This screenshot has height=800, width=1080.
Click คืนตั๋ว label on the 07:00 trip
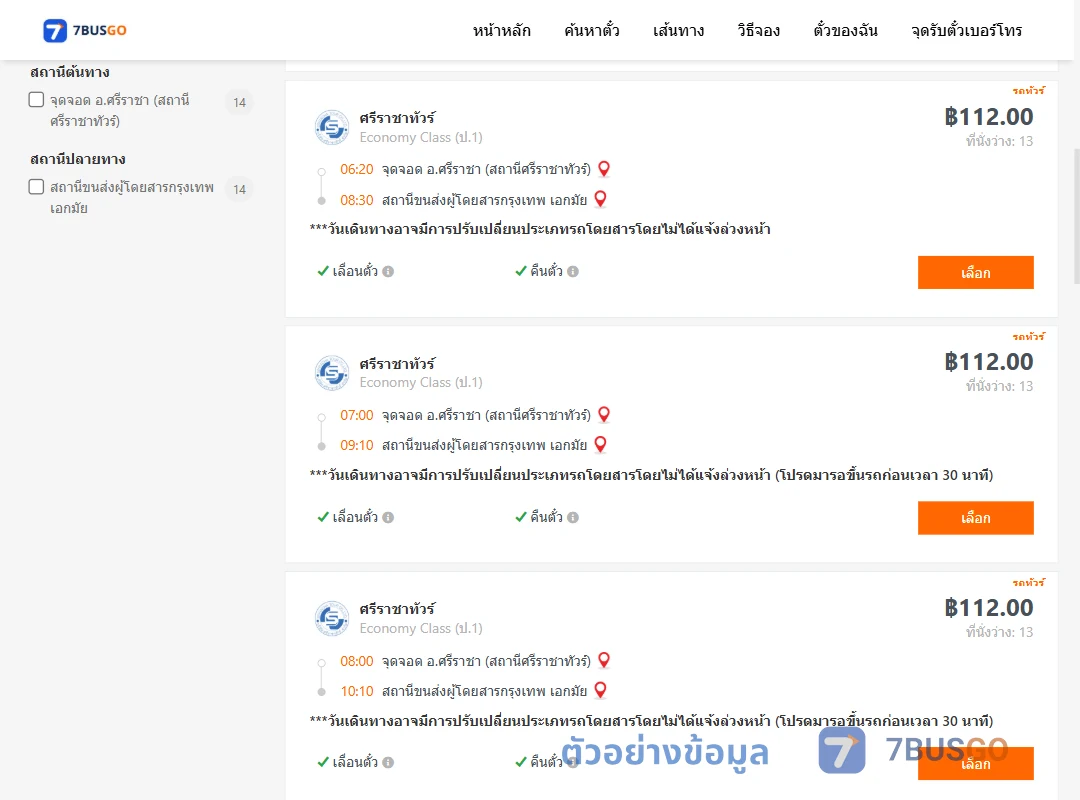(546, 517)
